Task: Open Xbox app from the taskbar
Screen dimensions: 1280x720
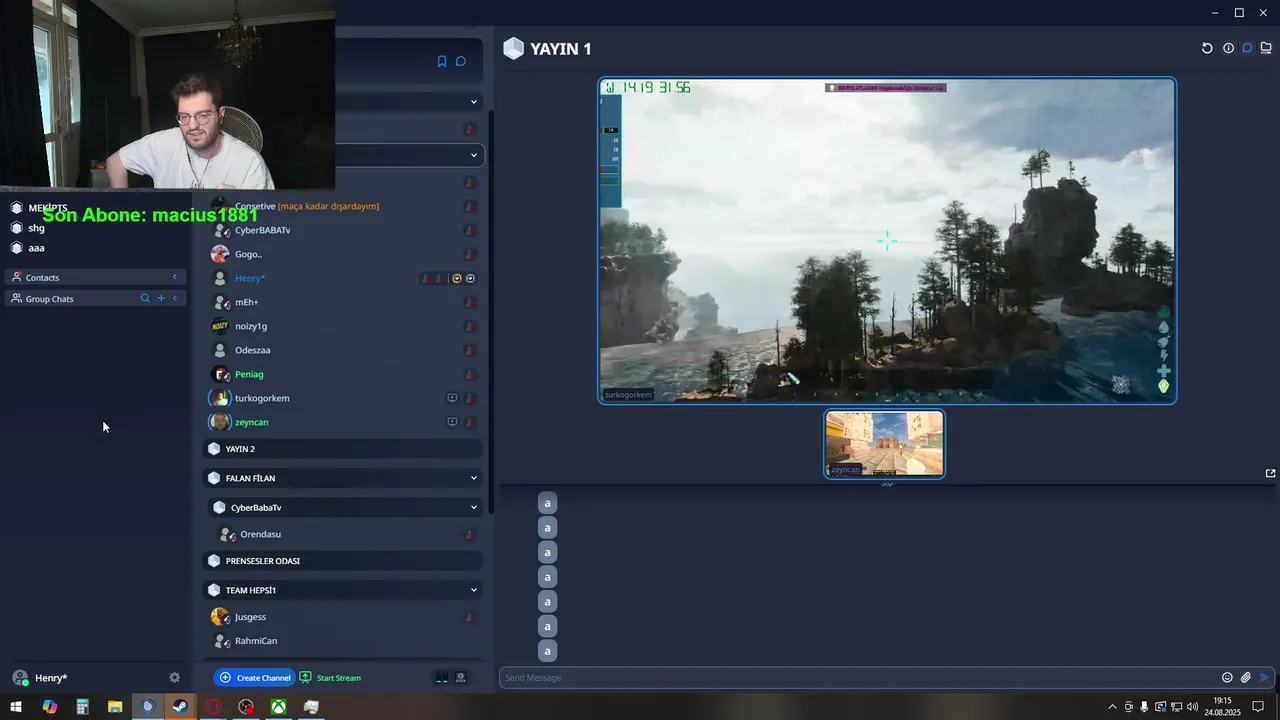Action: coord(279,707)
